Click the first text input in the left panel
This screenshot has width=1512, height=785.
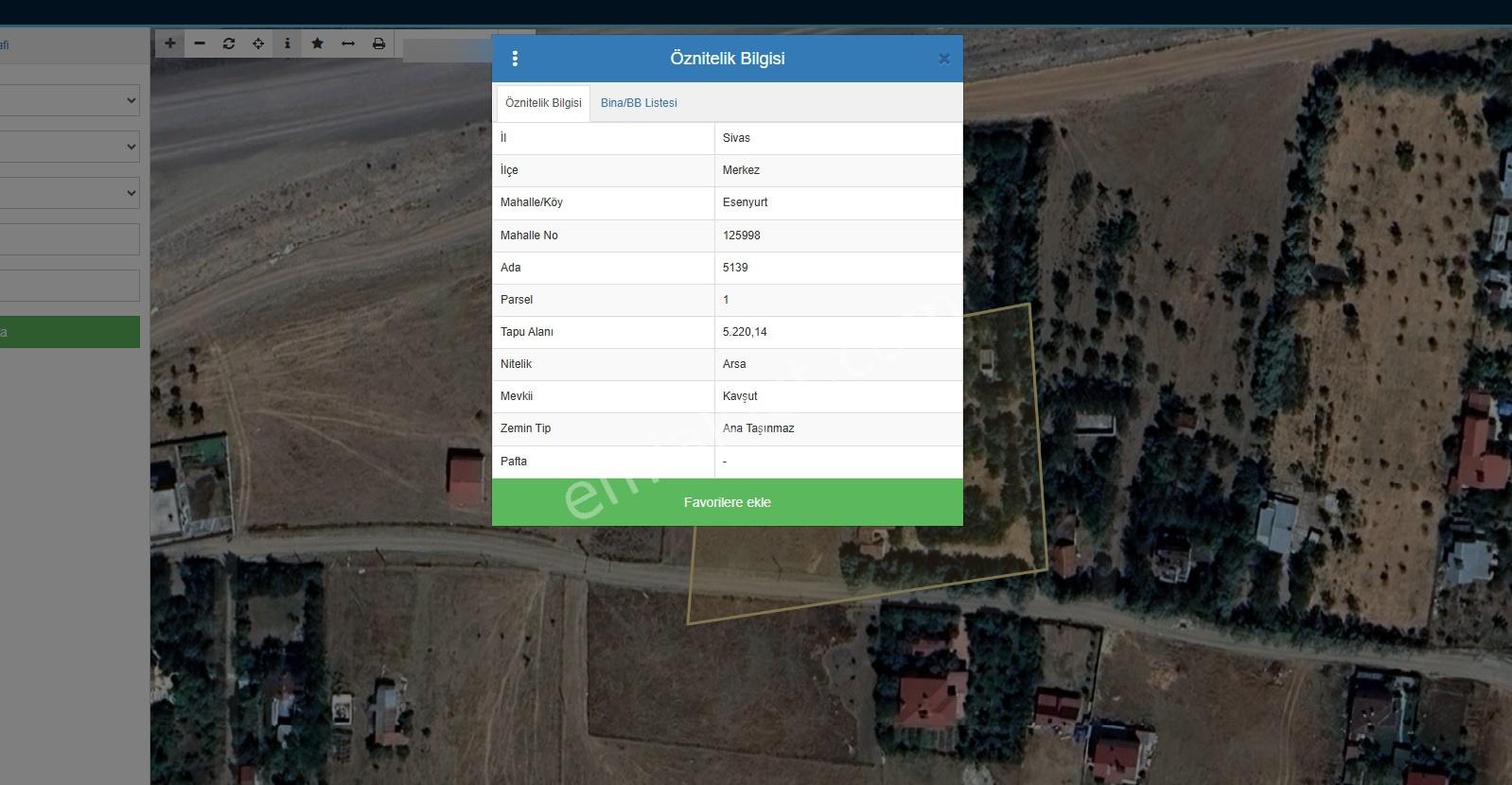pos(70,239)
